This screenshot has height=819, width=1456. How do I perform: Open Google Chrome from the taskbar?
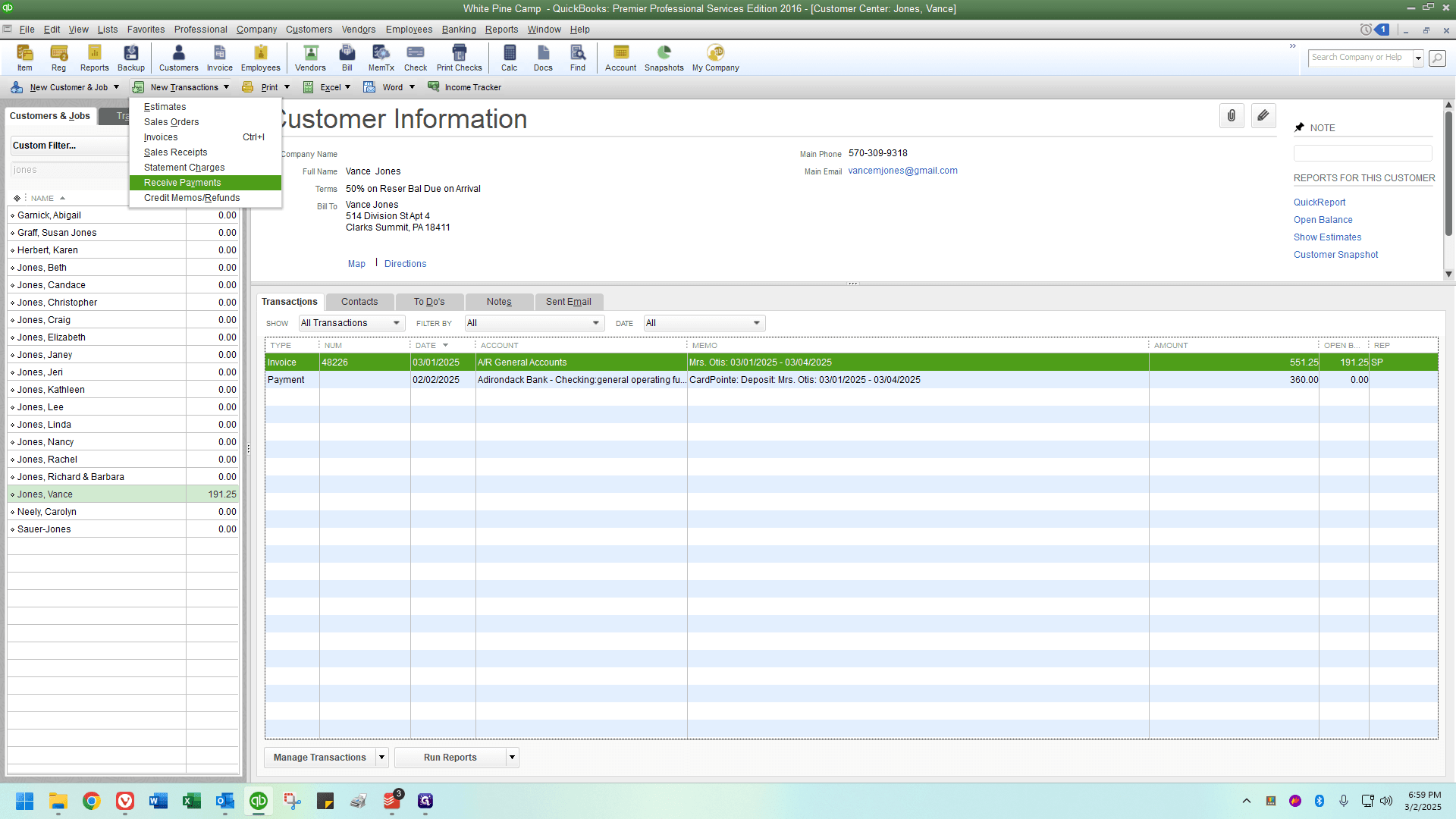(92, 801)
